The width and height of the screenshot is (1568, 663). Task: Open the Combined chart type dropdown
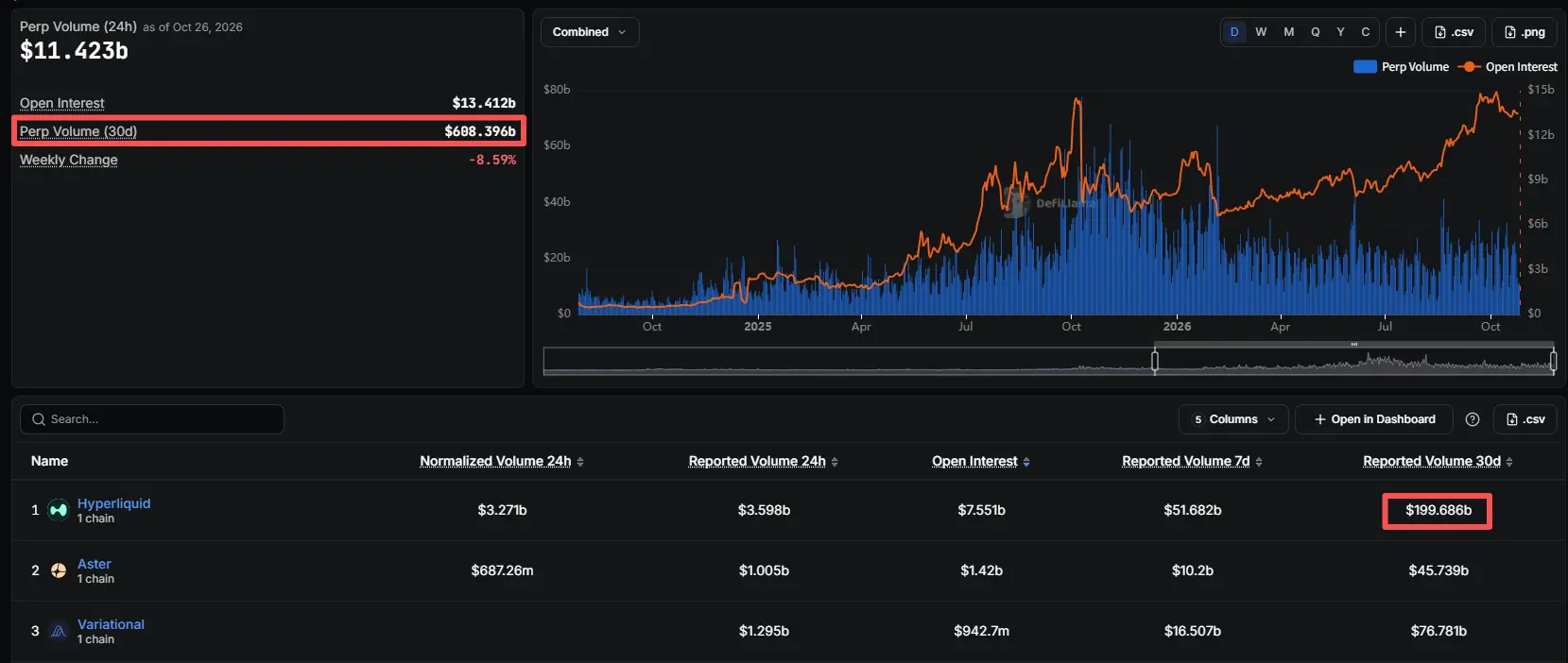tap(590, 32)
